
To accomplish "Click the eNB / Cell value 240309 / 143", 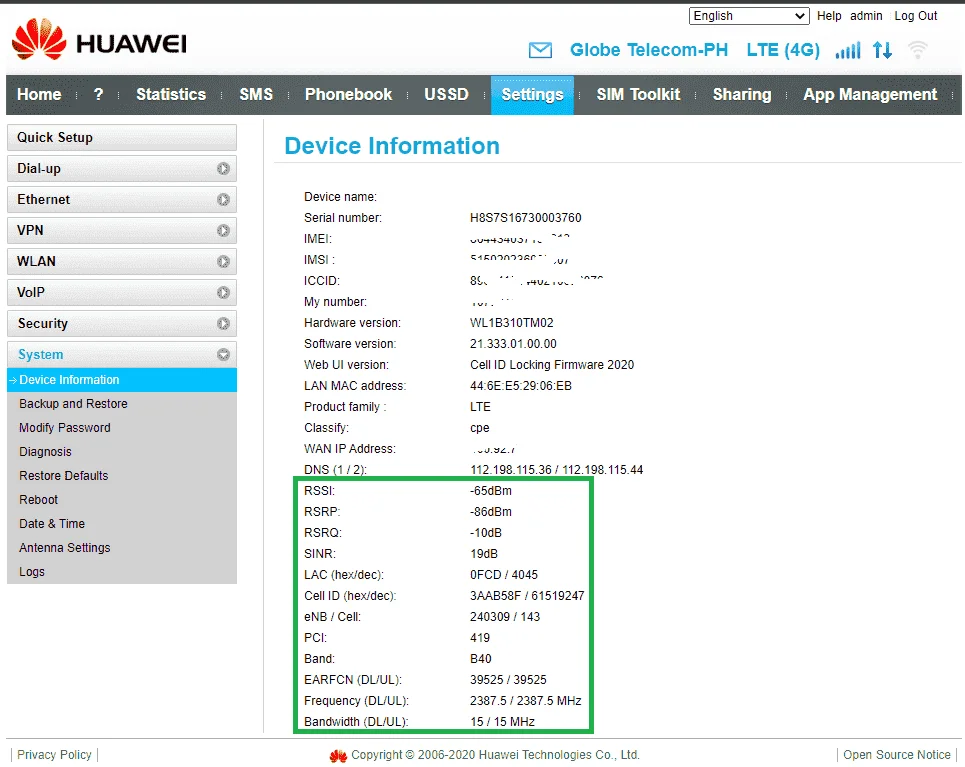I will pyautogui.click(x=505, y=617).
